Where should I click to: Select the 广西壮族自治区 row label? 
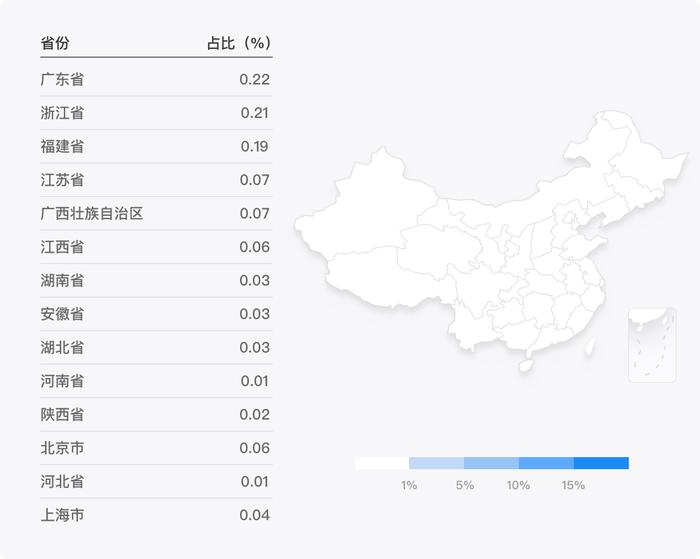point(92,213)
